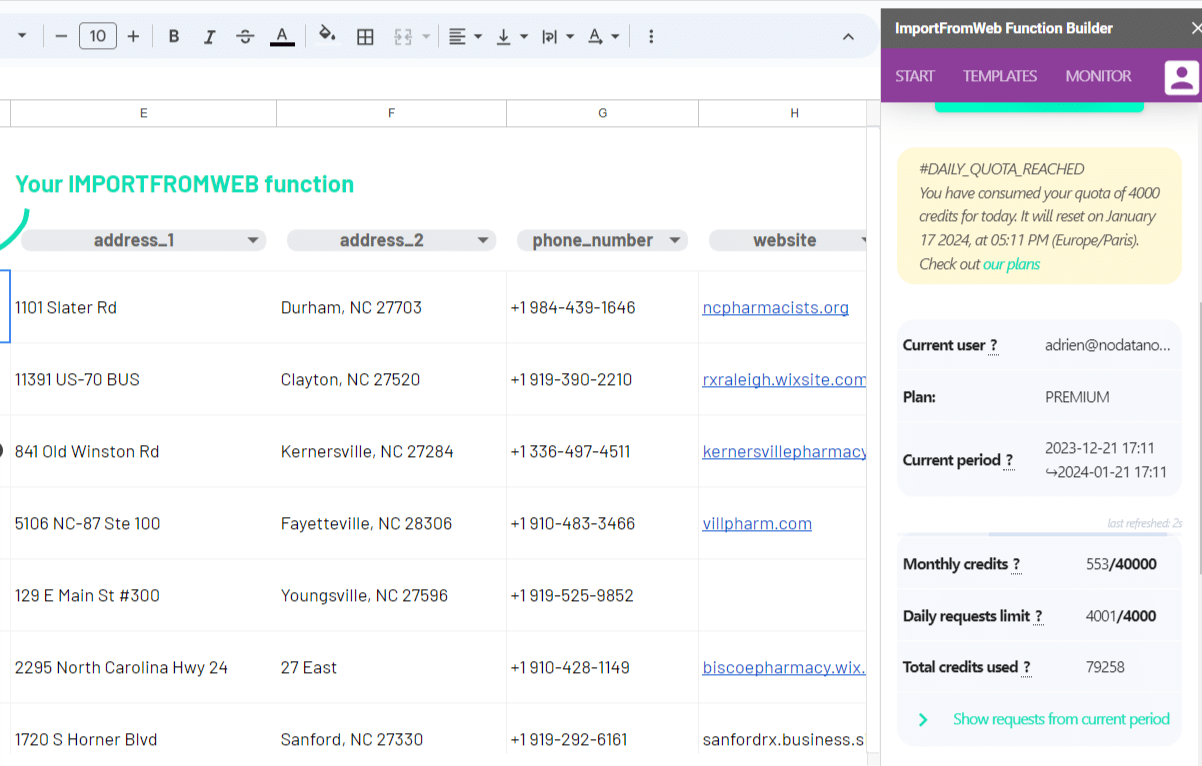Open the ncpharmacists.org website link
The width and height of the screenshot is (1202, 766).
(x=775, y=308)
